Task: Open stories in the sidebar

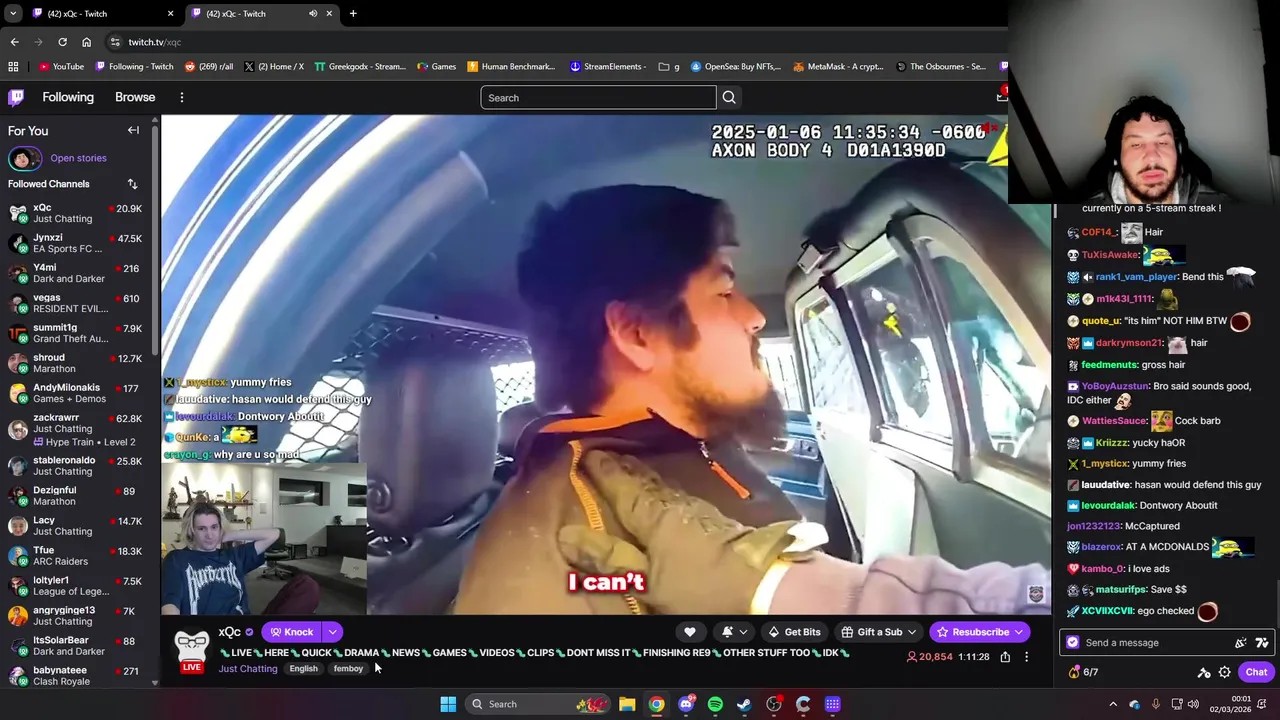Action: coord(78,158)
